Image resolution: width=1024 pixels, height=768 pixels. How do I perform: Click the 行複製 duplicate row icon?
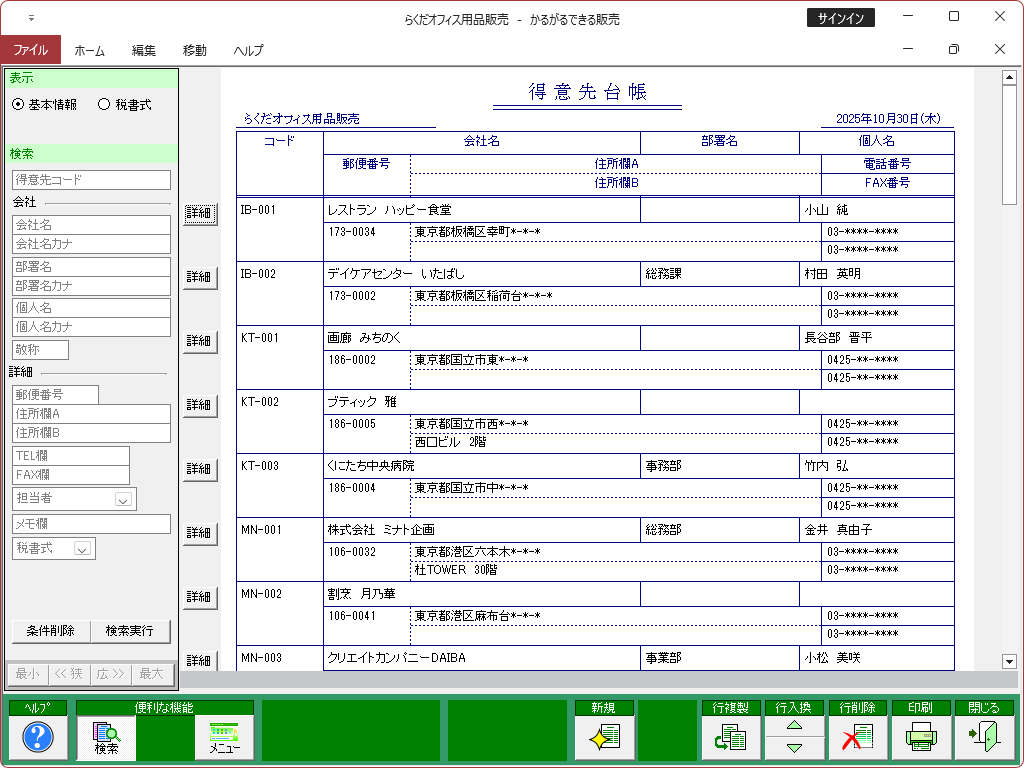click(x=731, y=738)
